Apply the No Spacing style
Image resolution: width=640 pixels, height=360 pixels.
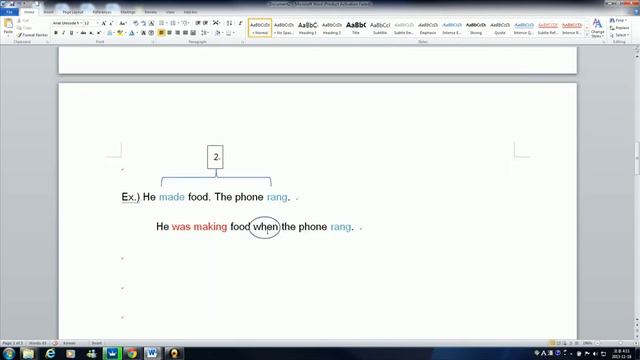tap(284, 28)
